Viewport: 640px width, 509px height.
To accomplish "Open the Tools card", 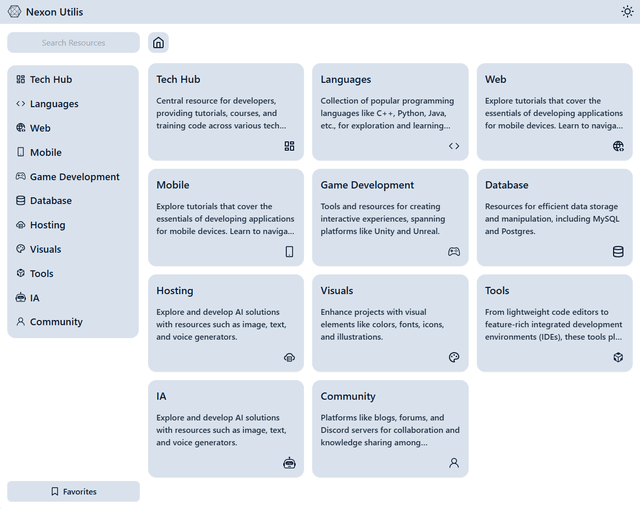I will point(554,322).
